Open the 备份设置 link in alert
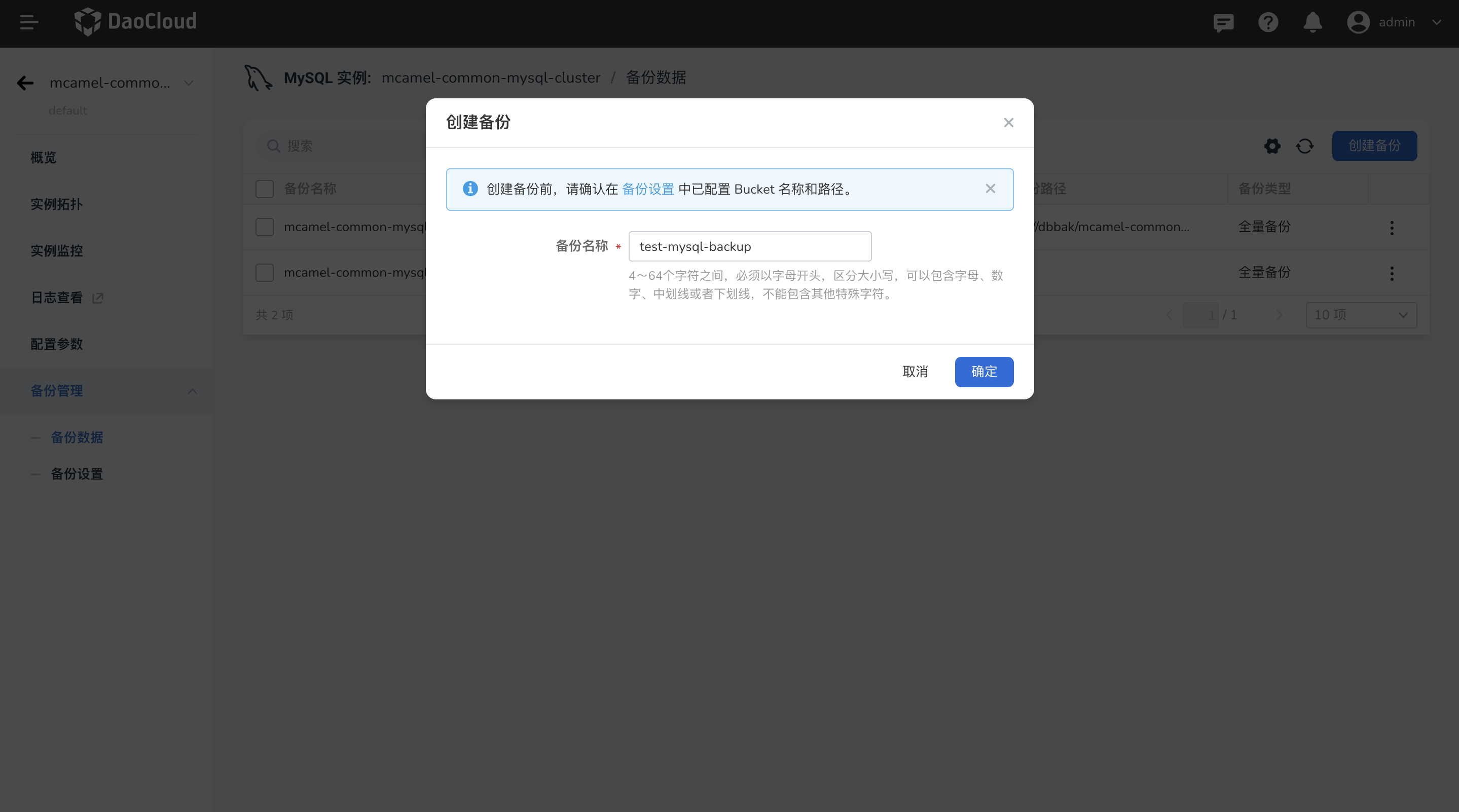The height and width of the screenshot is (812, 1459). (648, 189)
